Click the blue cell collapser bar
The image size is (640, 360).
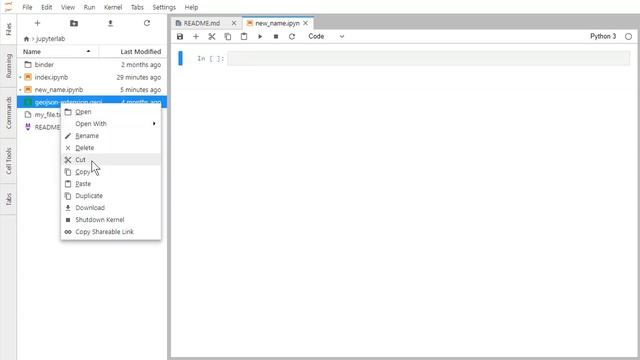tap(180, 58)
